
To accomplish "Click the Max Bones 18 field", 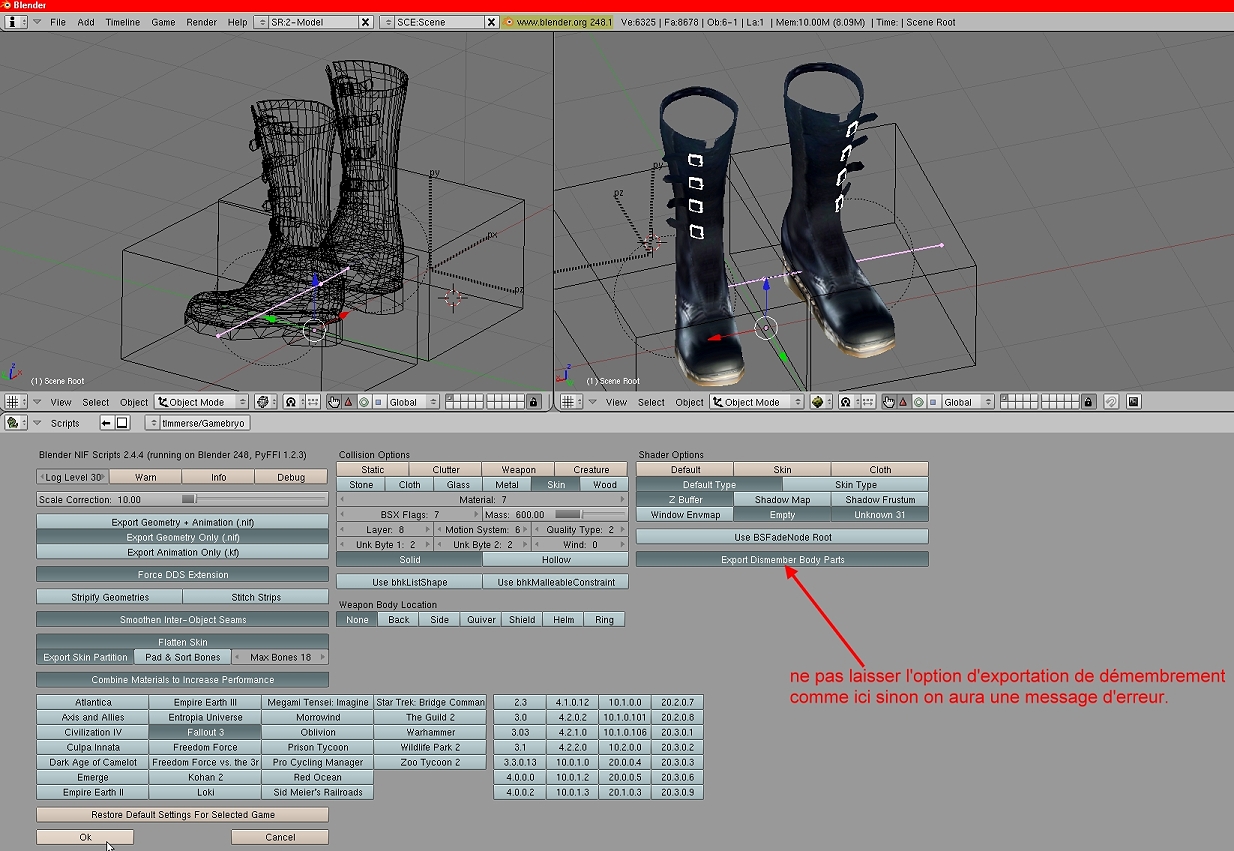I will pyautogui.click(x=280, y=657).
